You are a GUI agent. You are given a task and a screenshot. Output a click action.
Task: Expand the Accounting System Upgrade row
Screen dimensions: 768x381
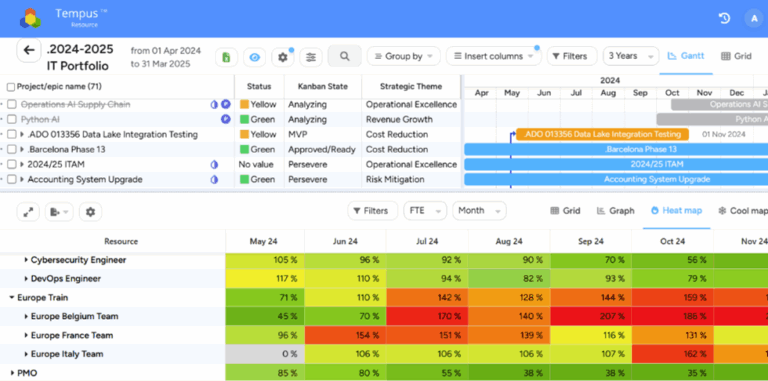tap(22, 180)
